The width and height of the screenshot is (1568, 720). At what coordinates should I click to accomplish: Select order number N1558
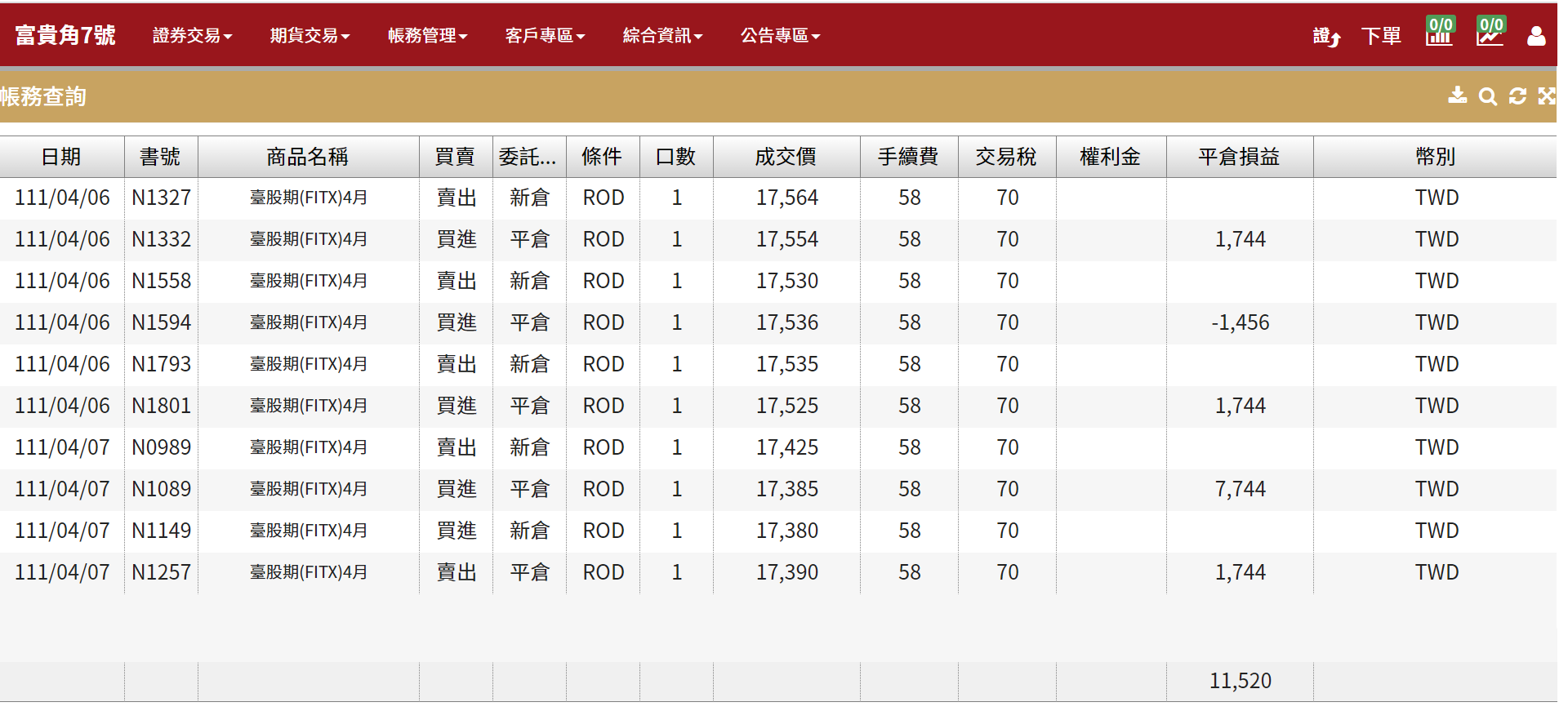pos(161,281)
